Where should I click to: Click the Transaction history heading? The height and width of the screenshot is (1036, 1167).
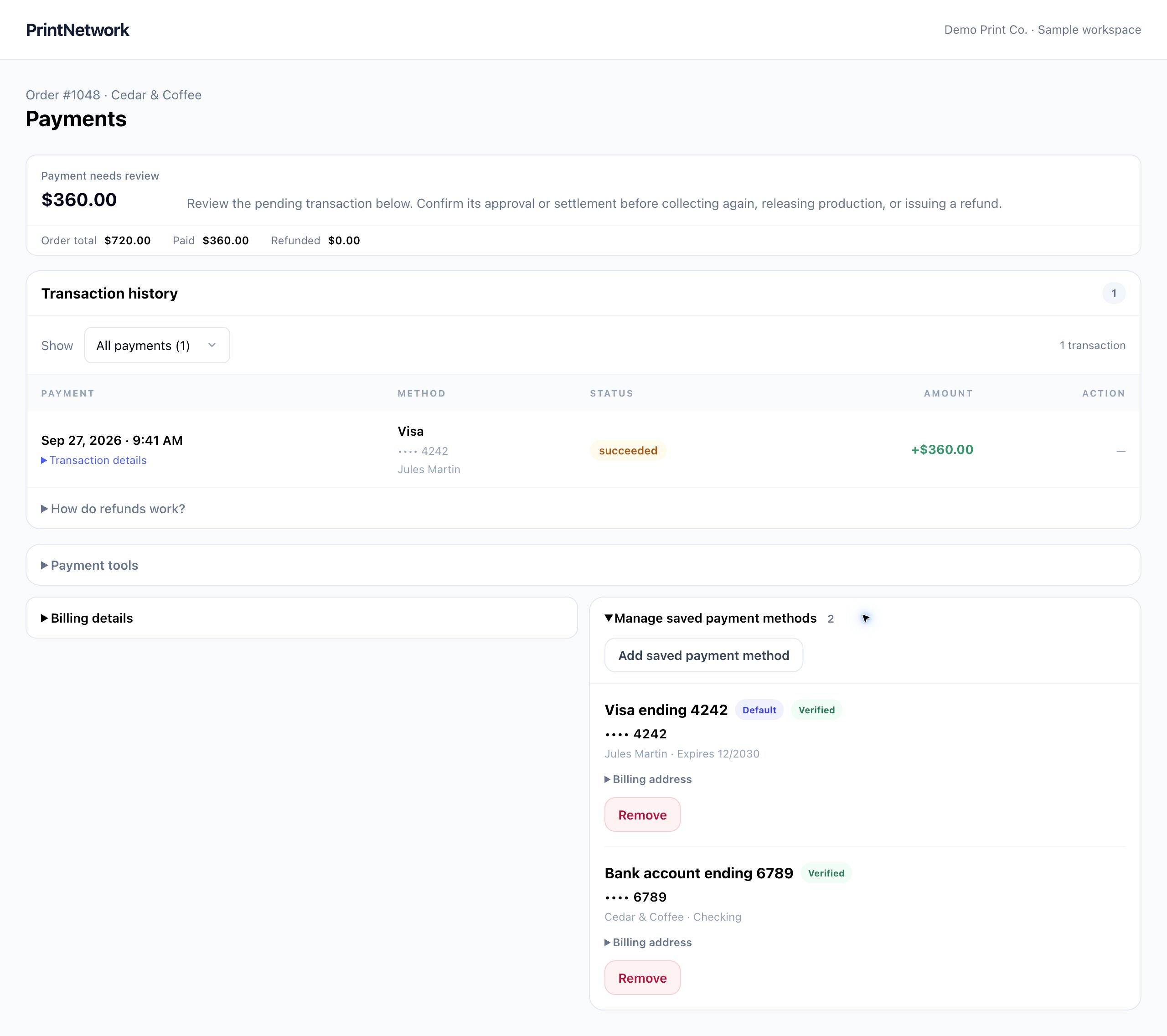109,294
